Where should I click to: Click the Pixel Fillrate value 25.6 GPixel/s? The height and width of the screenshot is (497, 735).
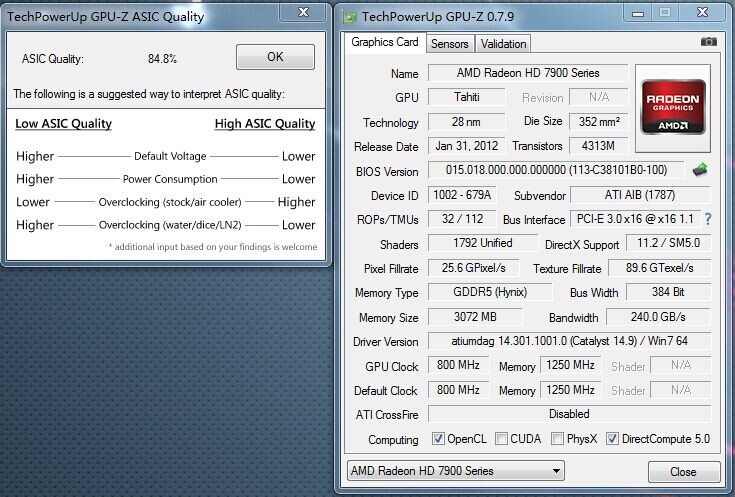point(473,268)
